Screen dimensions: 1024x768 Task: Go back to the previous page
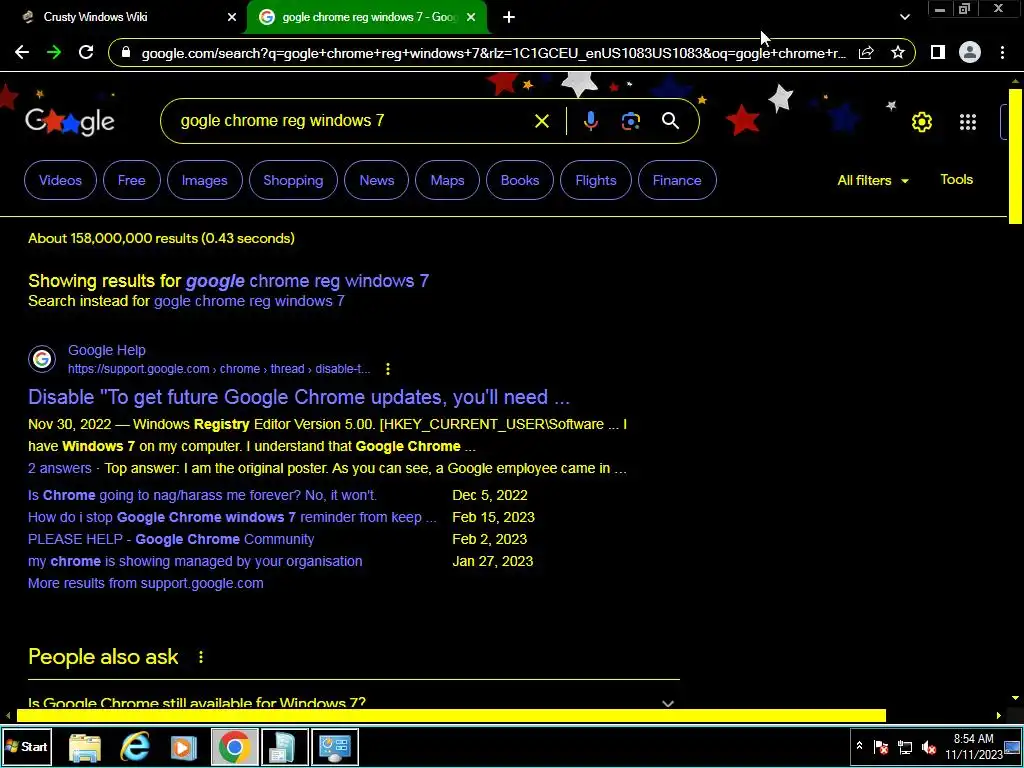22,52
